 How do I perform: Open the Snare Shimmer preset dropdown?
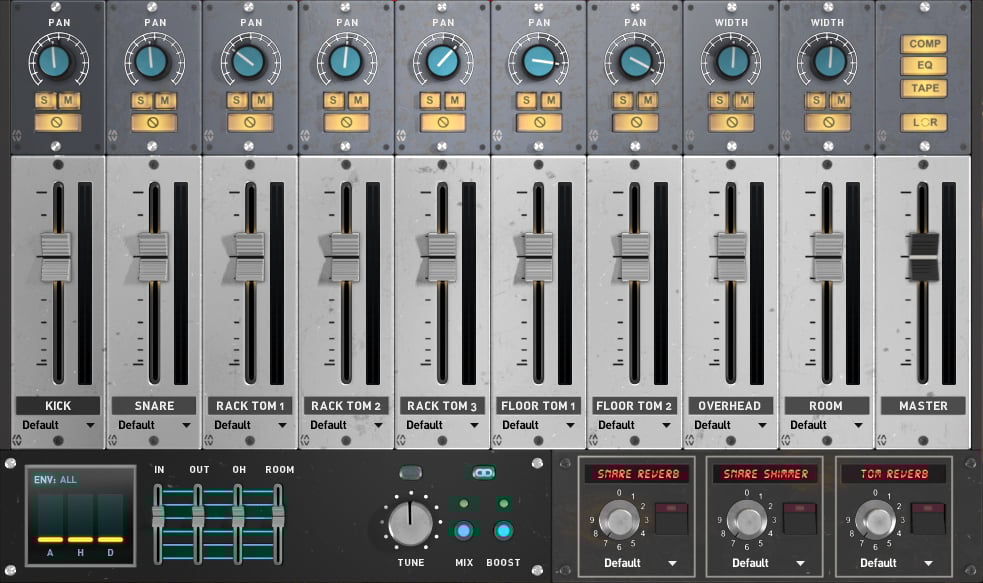coord(757,563)
